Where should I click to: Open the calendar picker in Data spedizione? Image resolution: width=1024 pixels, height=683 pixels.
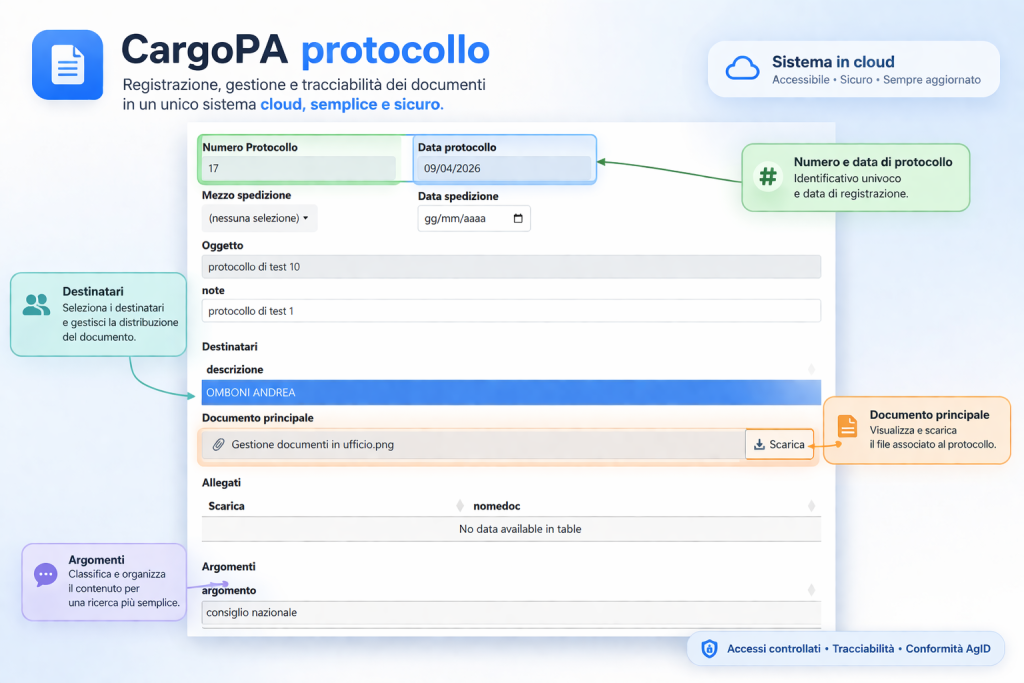[x=518, y=218]
